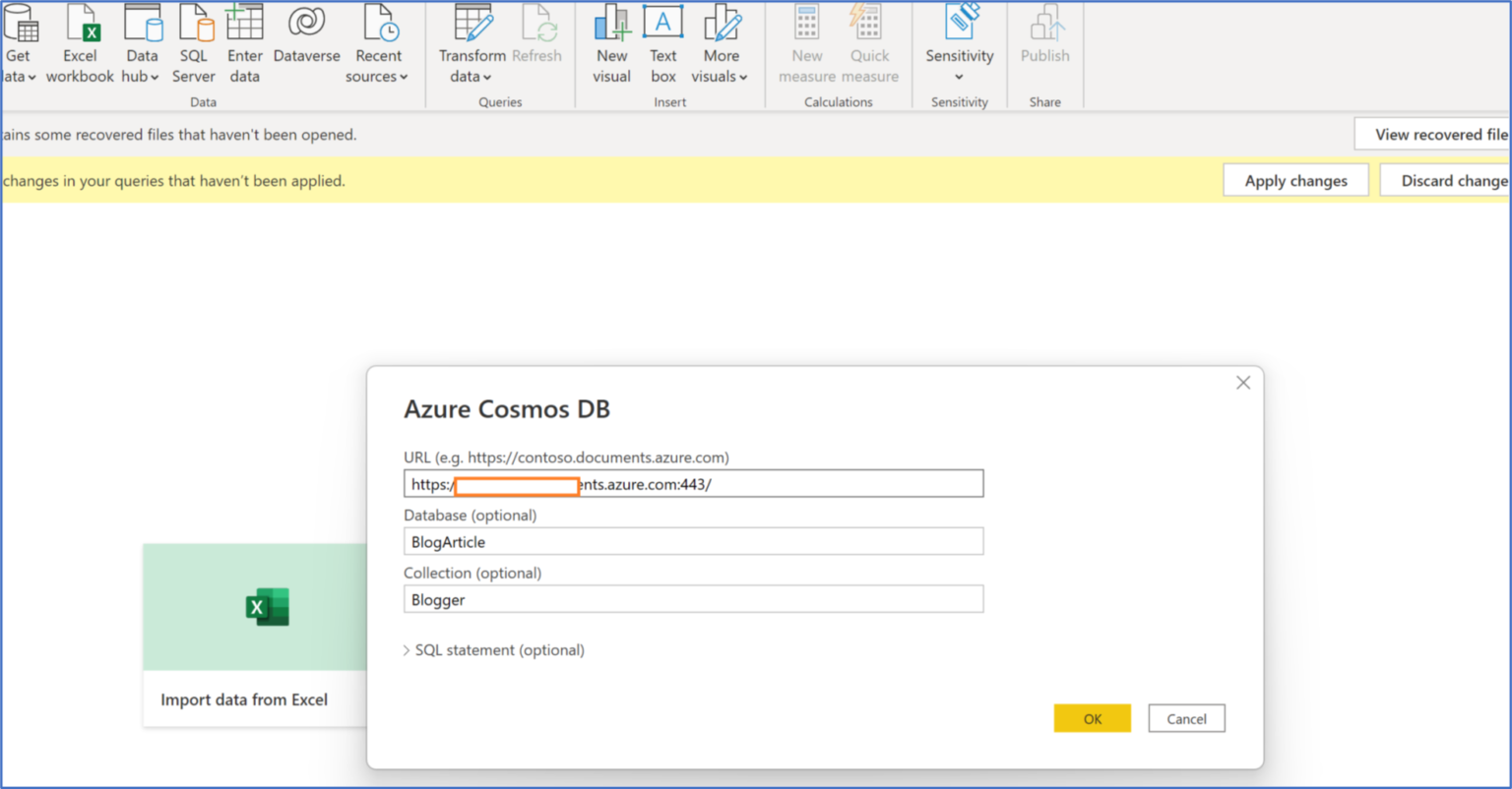1512x789 pixels.
Task: Click View recovered files
Action: 1439,134
